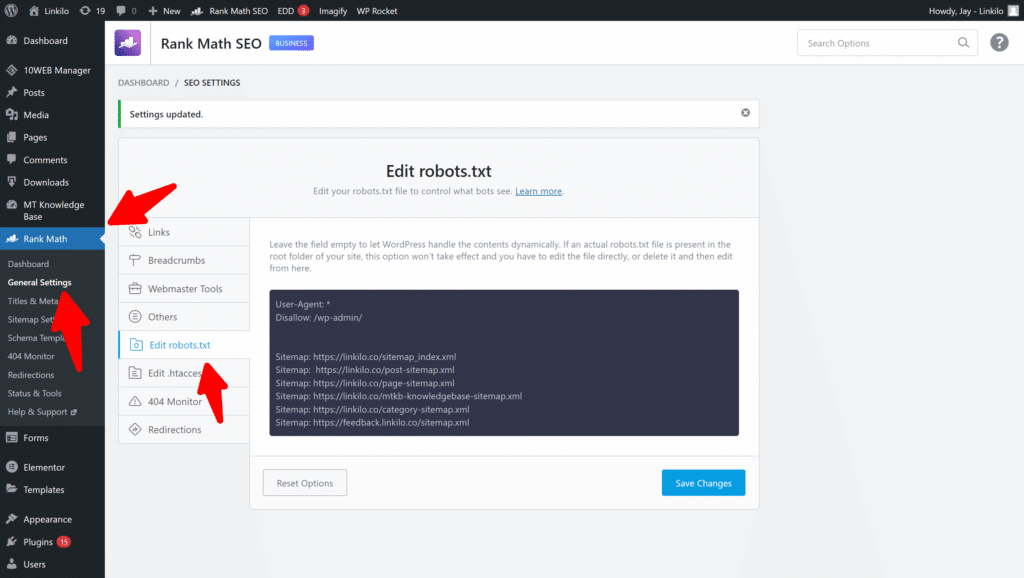
Task: Click the WordPress logo in admin bar
Action: pos(11,10)
